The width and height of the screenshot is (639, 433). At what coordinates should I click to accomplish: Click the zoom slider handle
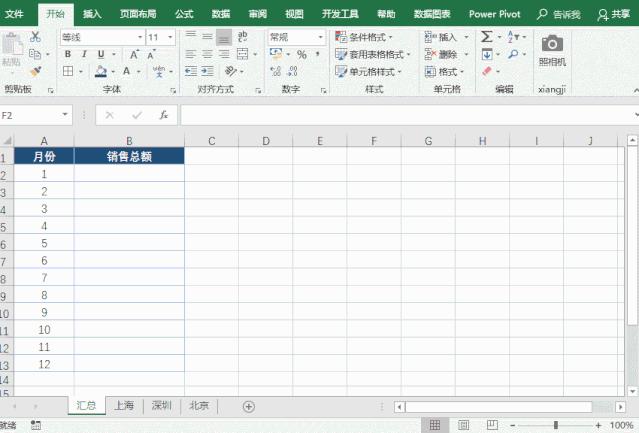pos(555,425)
